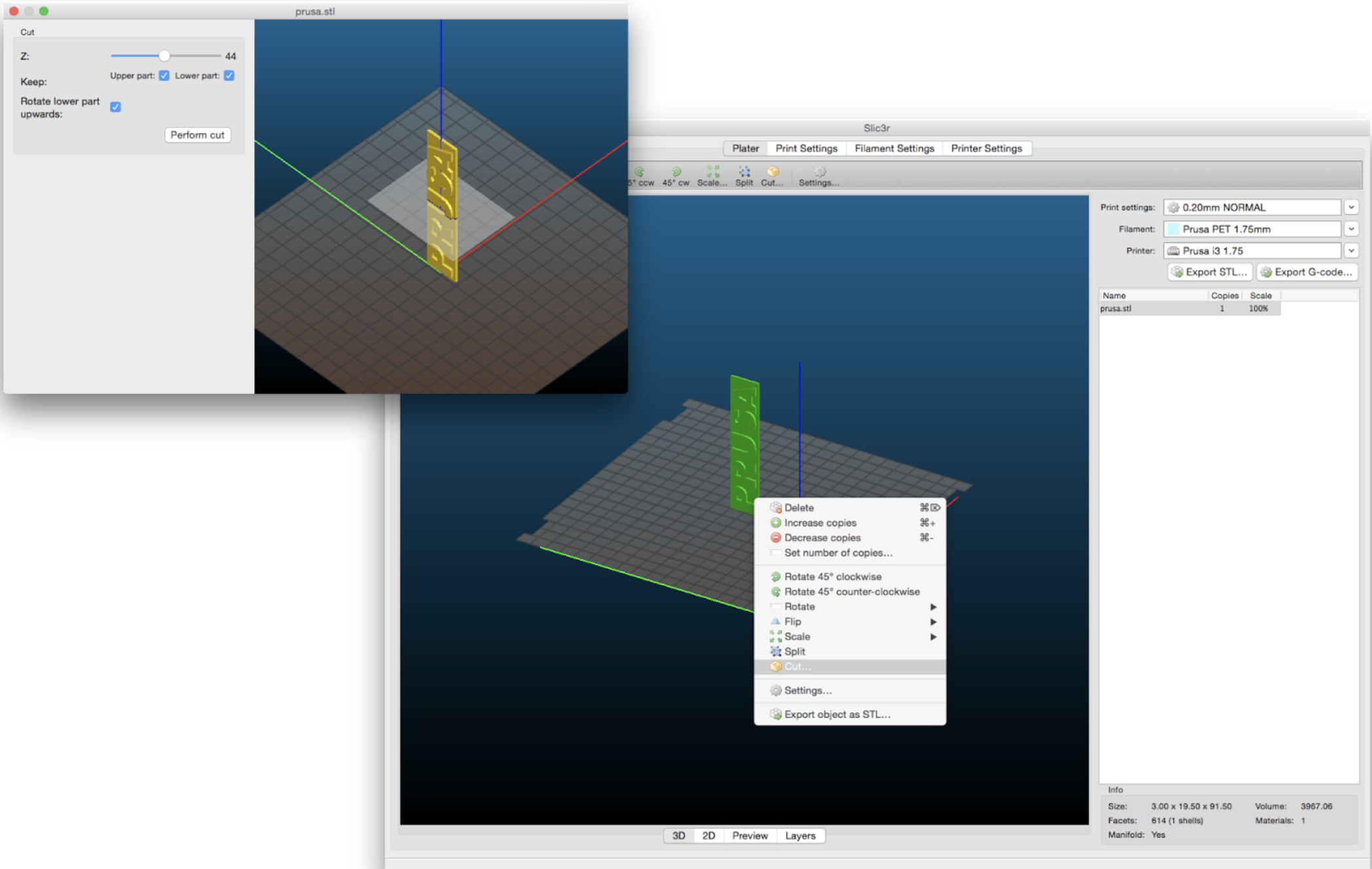Click the 100% scale cell of prusa.stl
This screenshot has height=869, width=1372.
(x=1258, y=308)
